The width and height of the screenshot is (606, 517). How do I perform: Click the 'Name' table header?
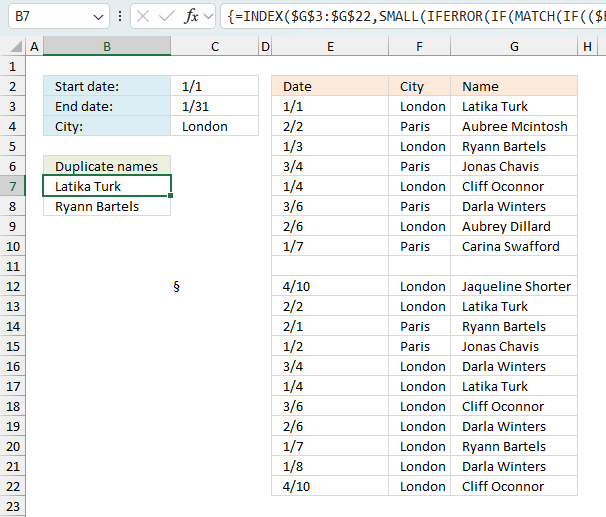point(514,86)
